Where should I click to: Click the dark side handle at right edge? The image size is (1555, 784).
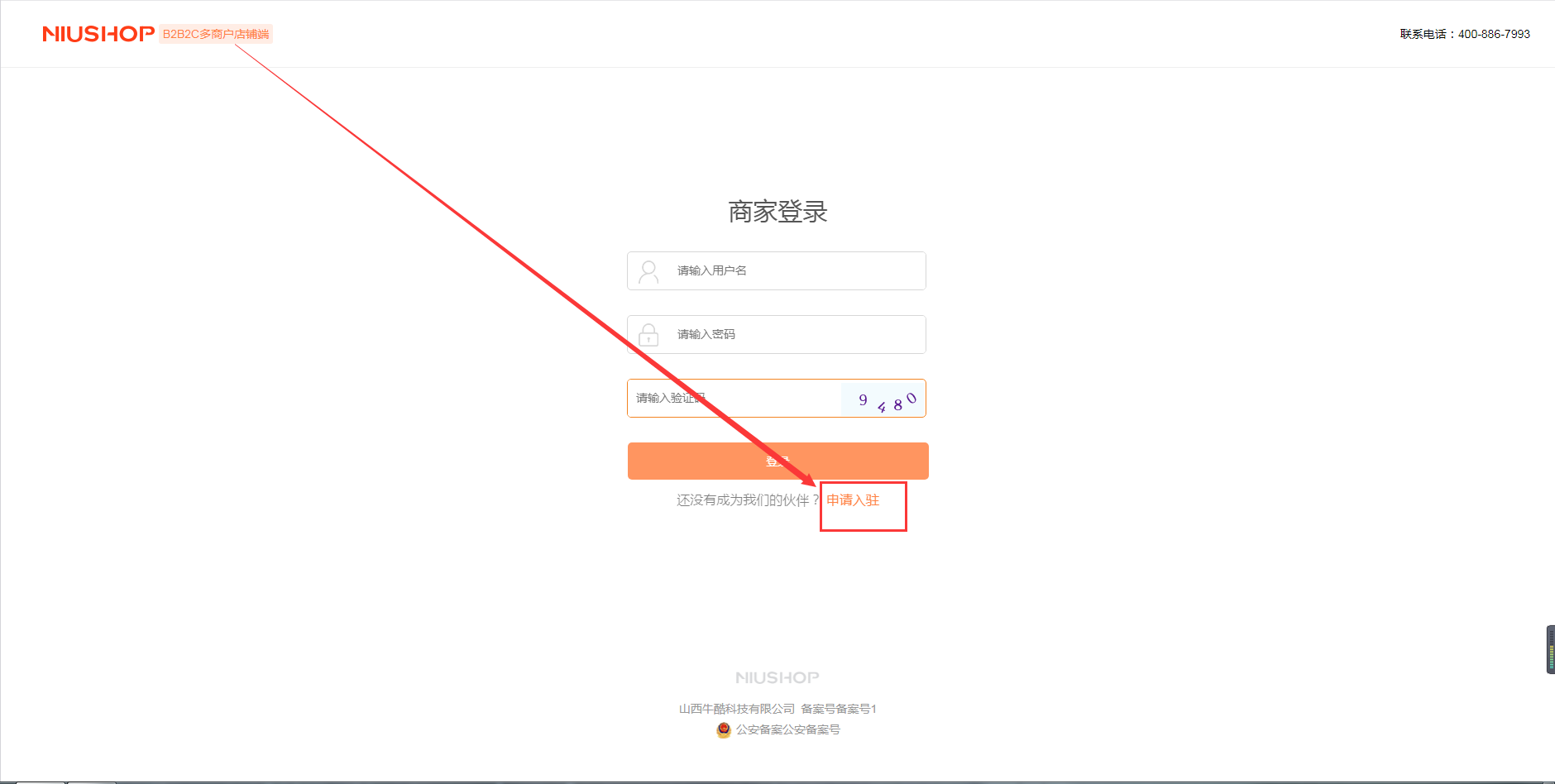click(x=1550, y=649)
